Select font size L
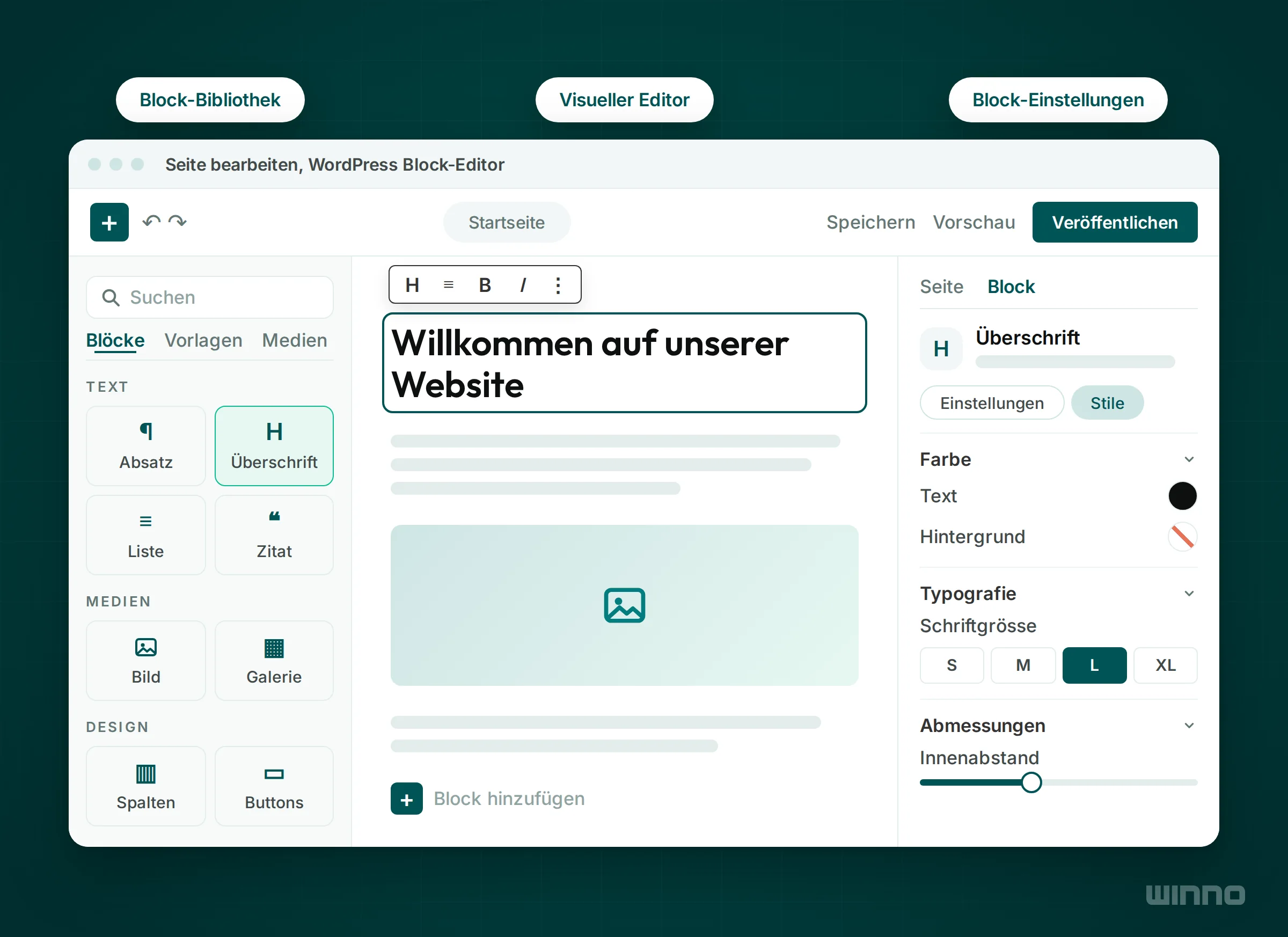 click(x=1094, y=665)
